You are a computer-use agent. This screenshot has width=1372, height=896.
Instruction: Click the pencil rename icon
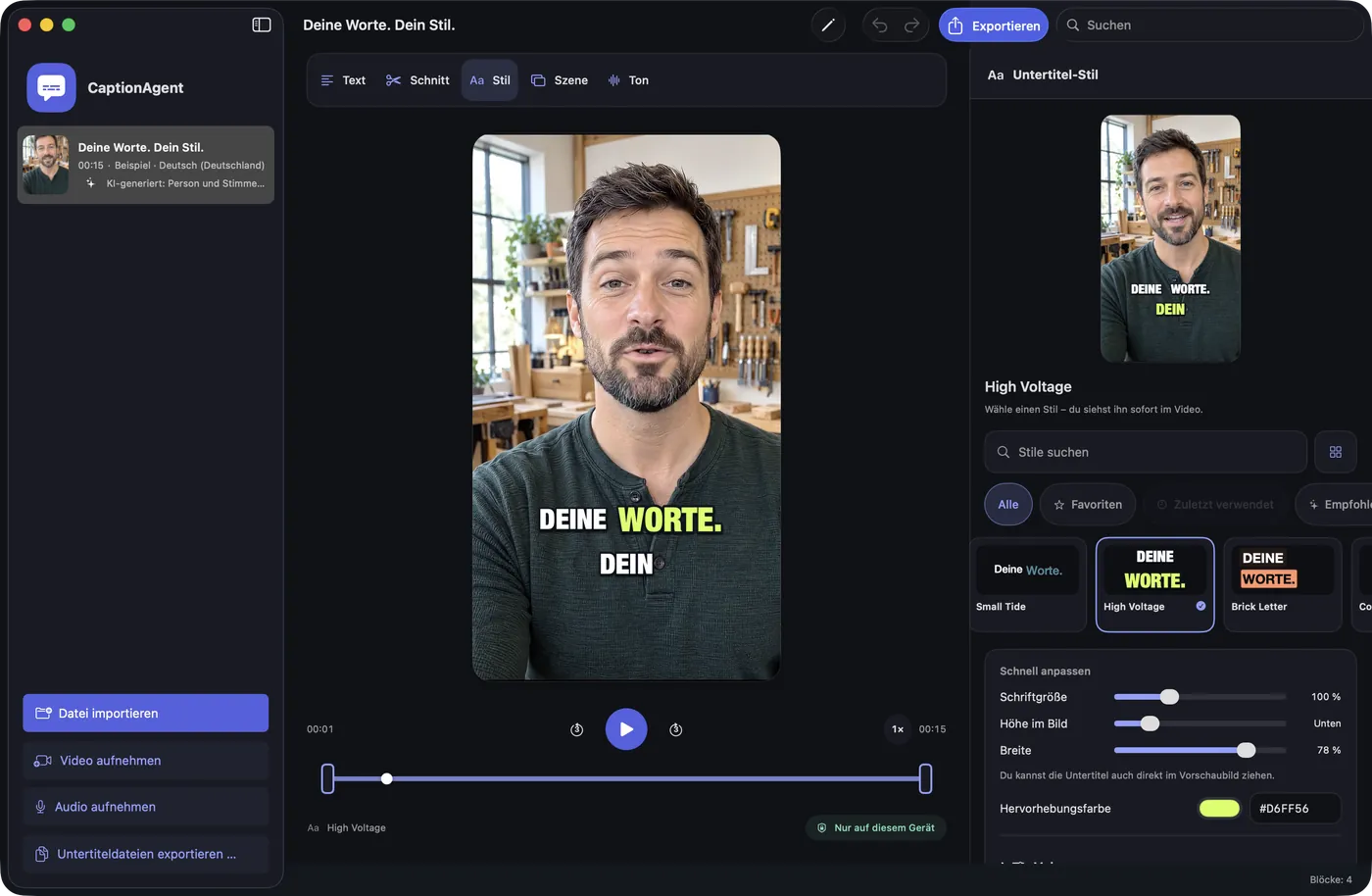(x=828, y=25)
